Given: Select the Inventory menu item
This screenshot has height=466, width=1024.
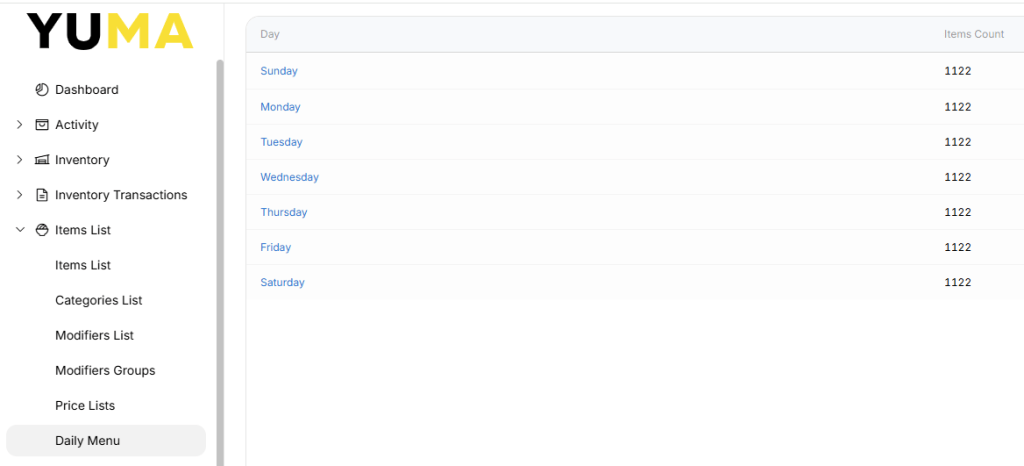Looking at the screenshot, I should point(82,160).
